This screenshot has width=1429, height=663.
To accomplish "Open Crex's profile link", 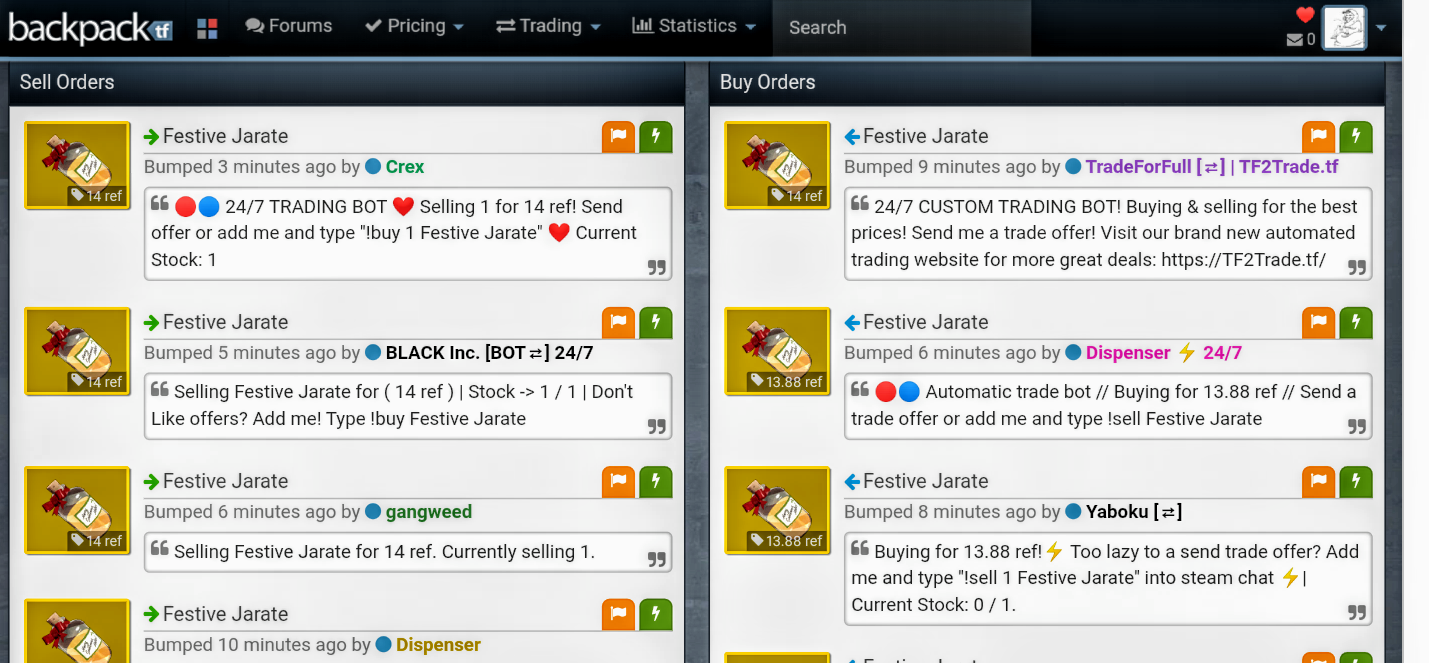I will pos(405,167).
